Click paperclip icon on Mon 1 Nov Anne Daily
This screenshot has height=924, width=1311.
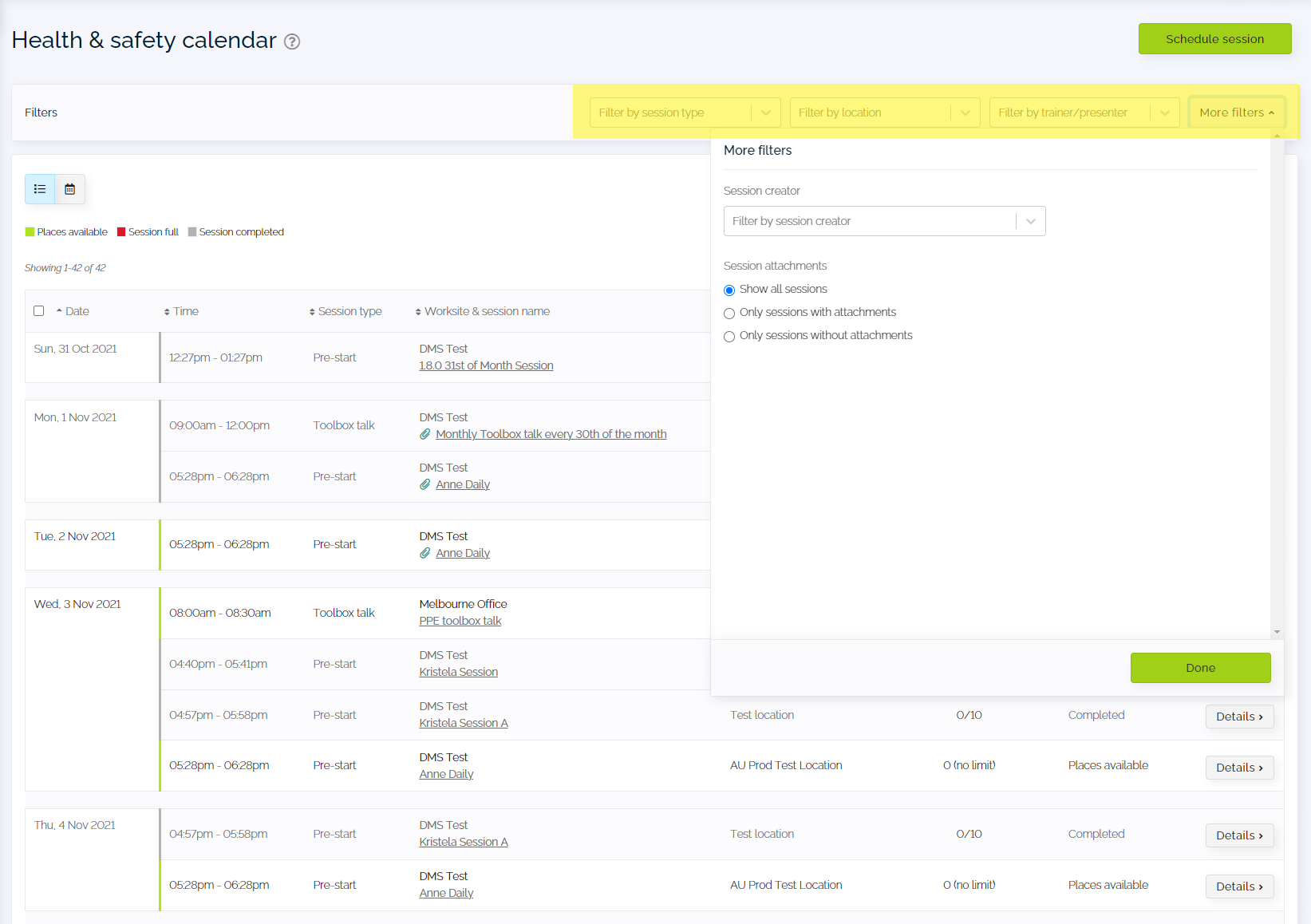[x=425, y=484]
